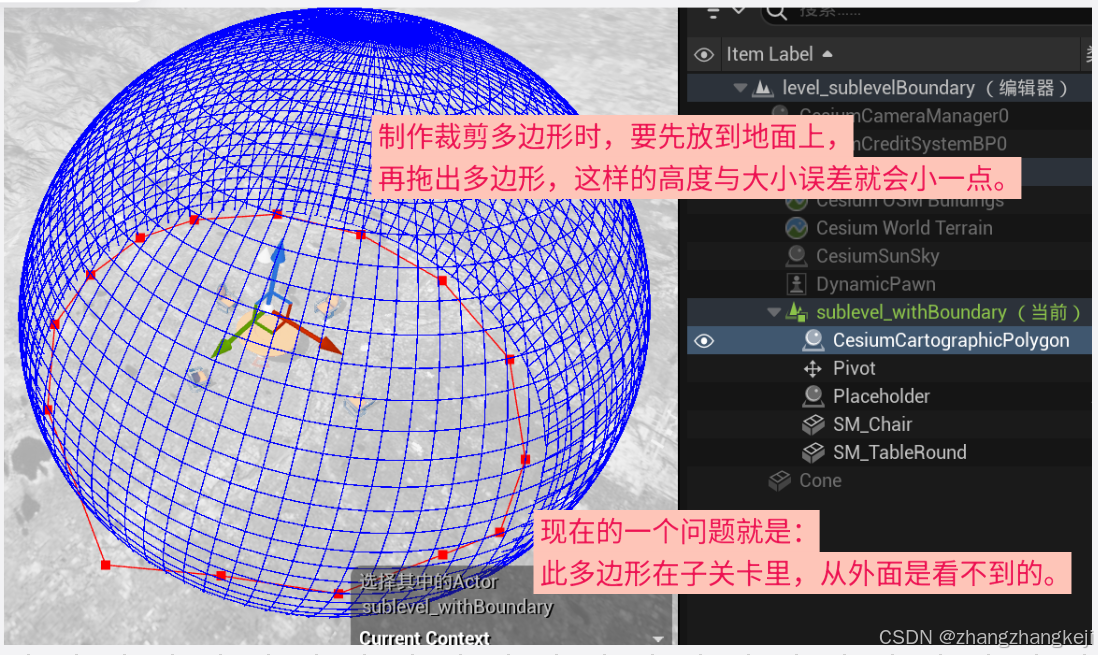Select the SM_Chair static mesh icon
The height and width of the screenshot is (655, 1098).
(814, 424)
